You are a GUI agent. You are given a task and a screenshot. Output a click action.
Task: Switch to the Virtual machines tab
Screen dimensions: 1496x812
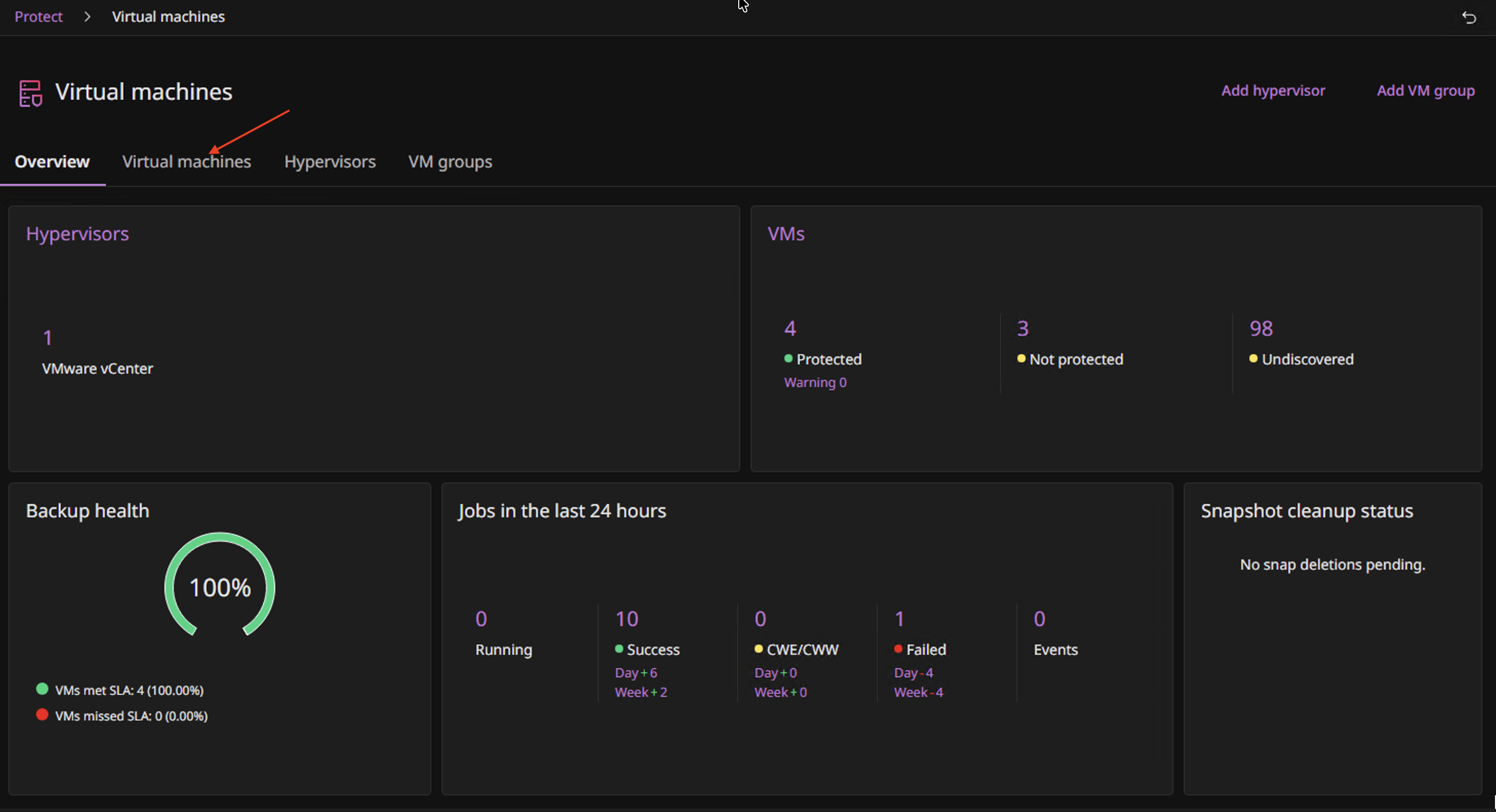tap(186, 161)
